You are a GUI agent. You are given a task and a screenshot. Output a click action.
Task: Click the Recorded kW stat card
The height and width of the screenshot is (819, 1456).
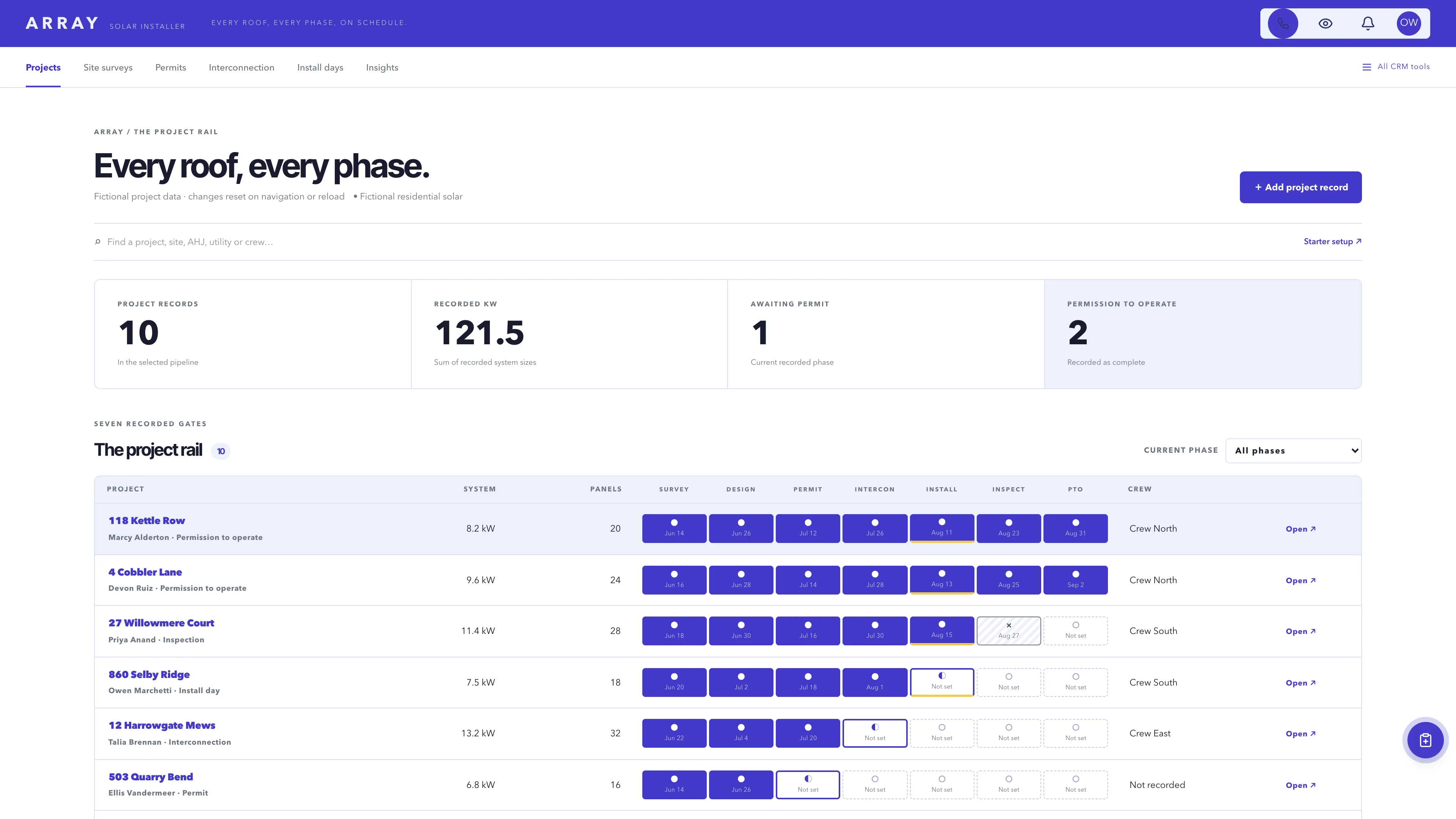[569, 334]
